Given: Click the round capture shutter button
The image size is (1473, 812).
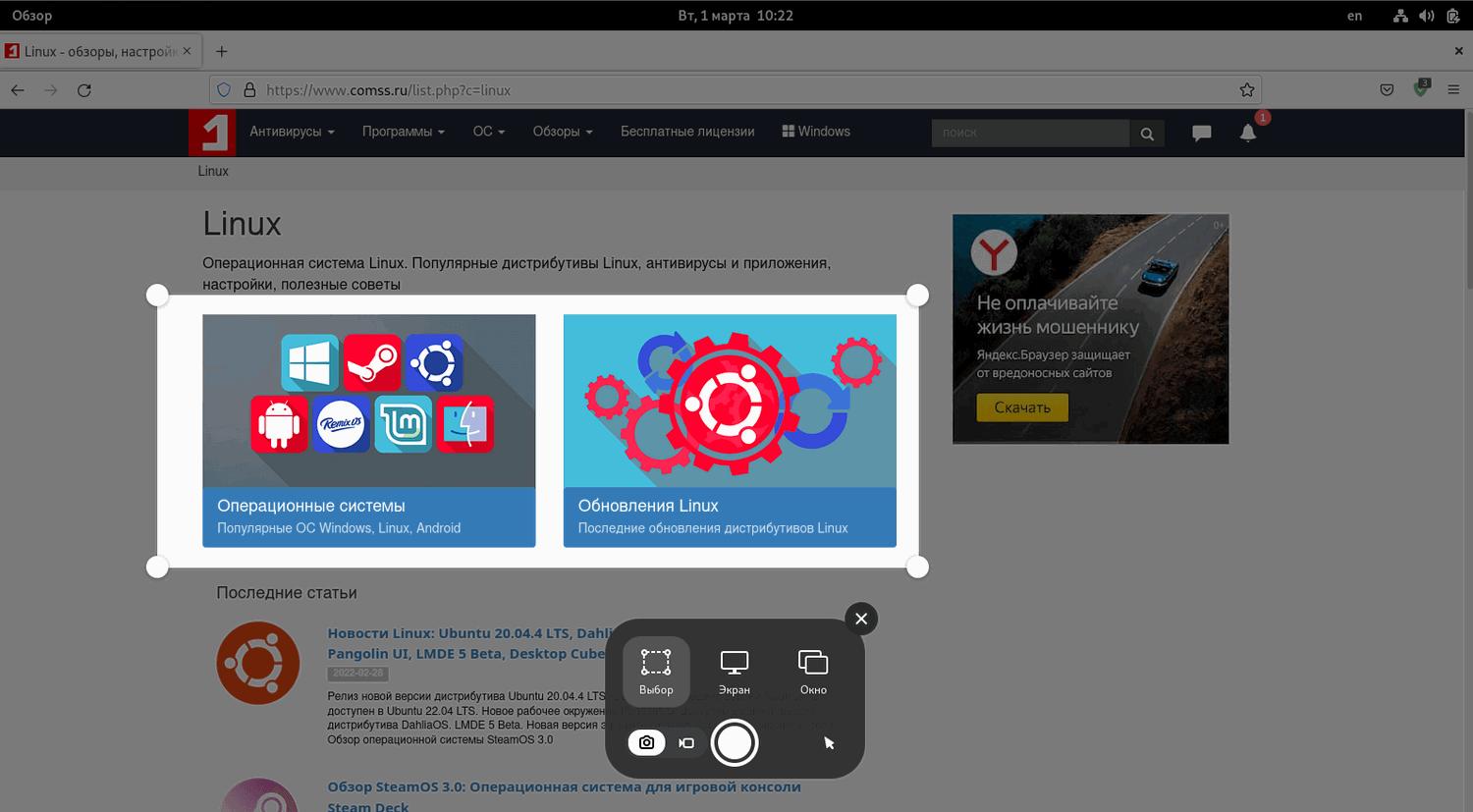Looking at the screenshot, I should click(735, 742).
